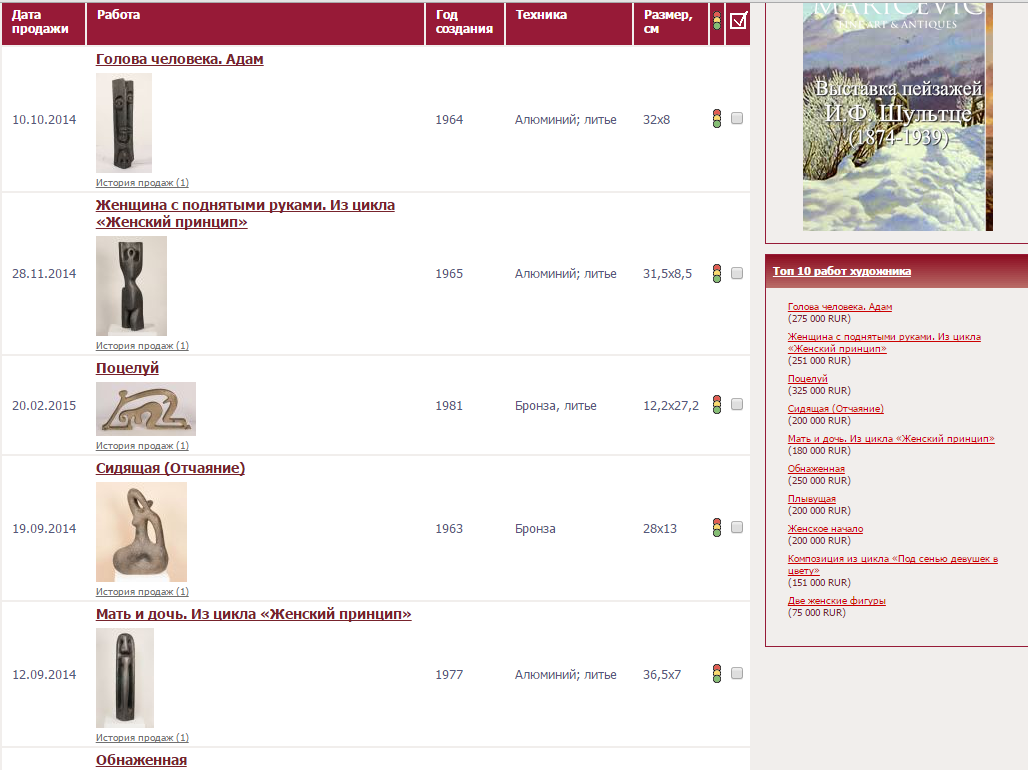Open 'Топ 10 работ художника' heading link
This screenshot has height=770, width=1028.
click(841, 271)
